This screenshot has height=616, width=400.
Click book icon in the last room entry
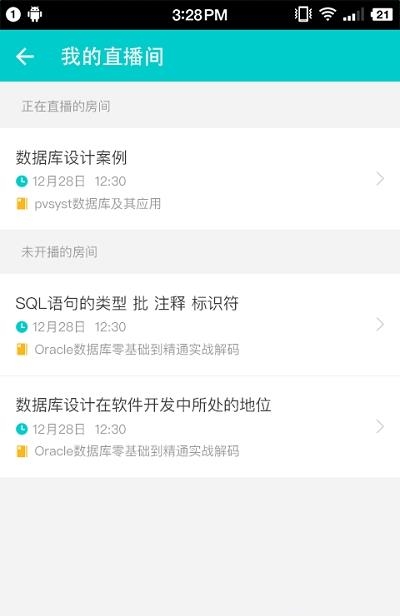22,451
